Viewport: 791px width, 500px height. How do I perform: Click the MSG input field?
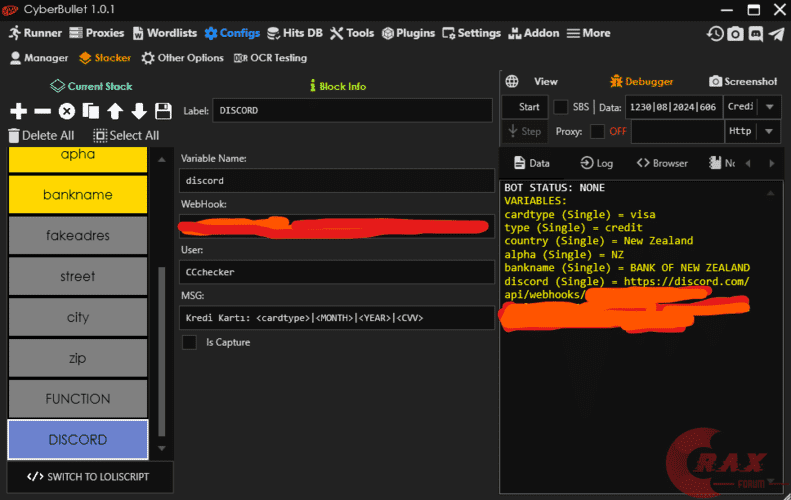(x=337, y=318)
